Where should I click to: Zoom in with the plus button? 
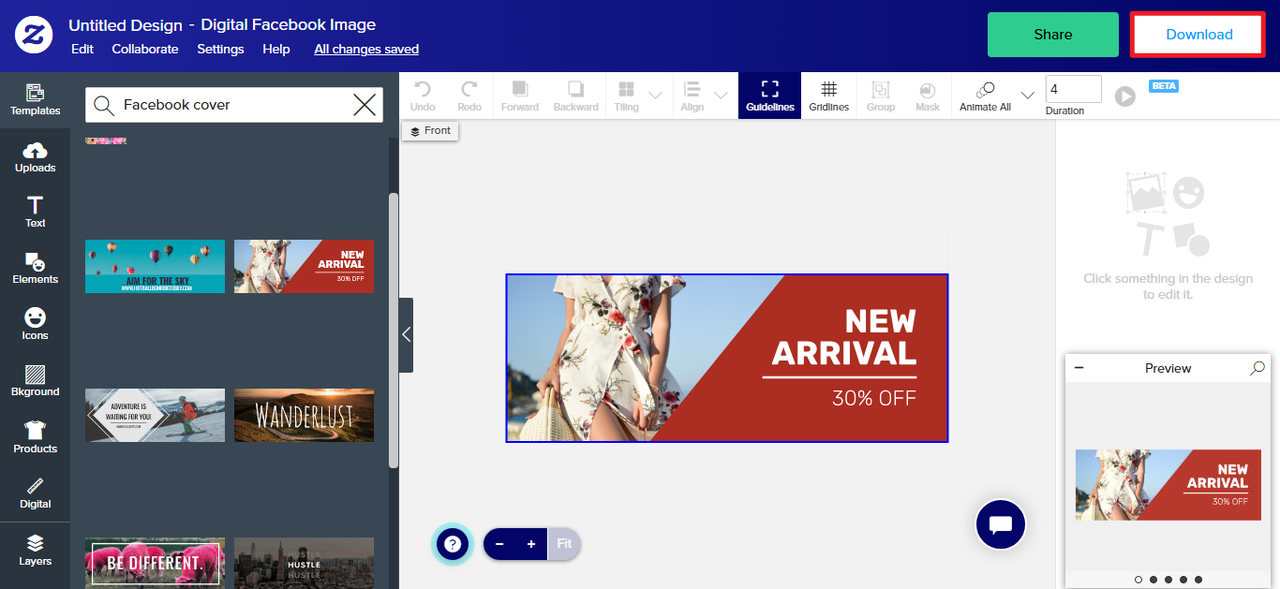(x=531, y=544)
